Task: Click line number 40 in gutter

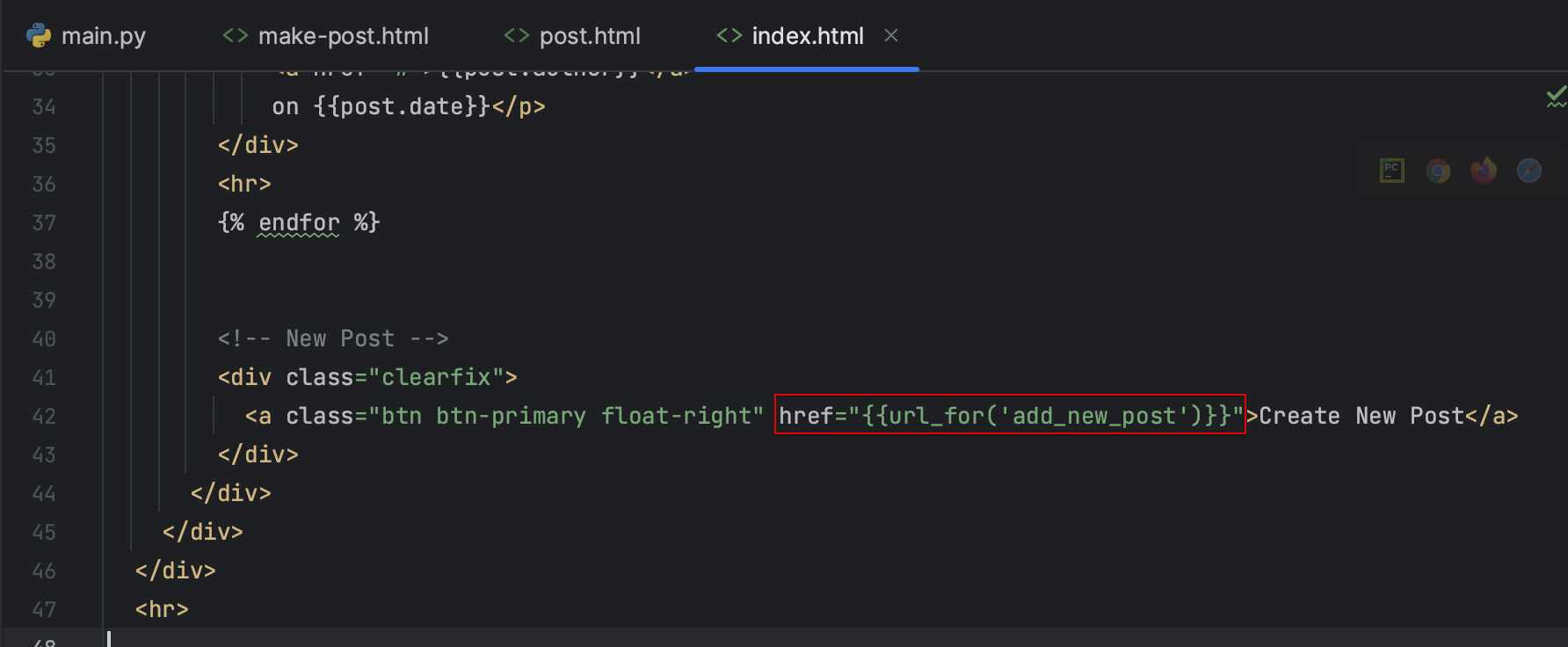Action: point(44,339)
